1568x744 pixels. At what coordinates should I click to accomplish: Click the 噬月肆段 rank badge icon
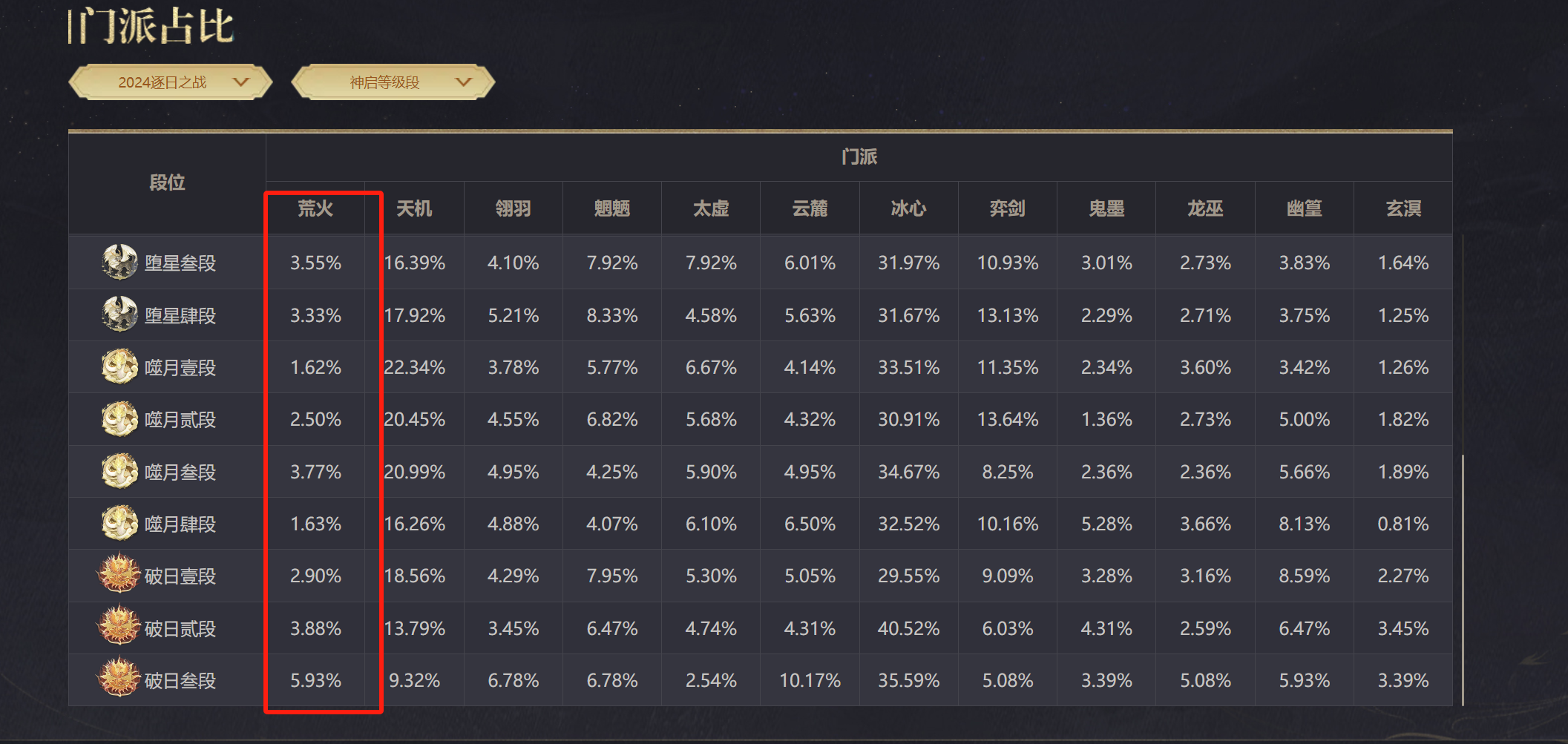tap(119, 523)
